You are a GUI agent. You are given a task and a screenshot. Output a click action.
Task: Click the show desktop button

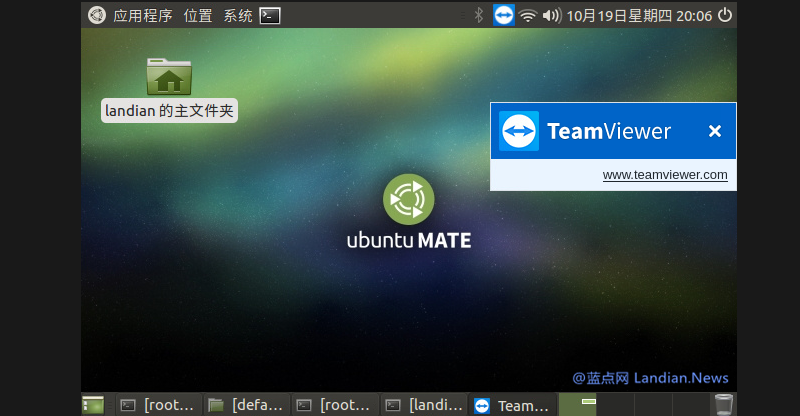point(93,405)
